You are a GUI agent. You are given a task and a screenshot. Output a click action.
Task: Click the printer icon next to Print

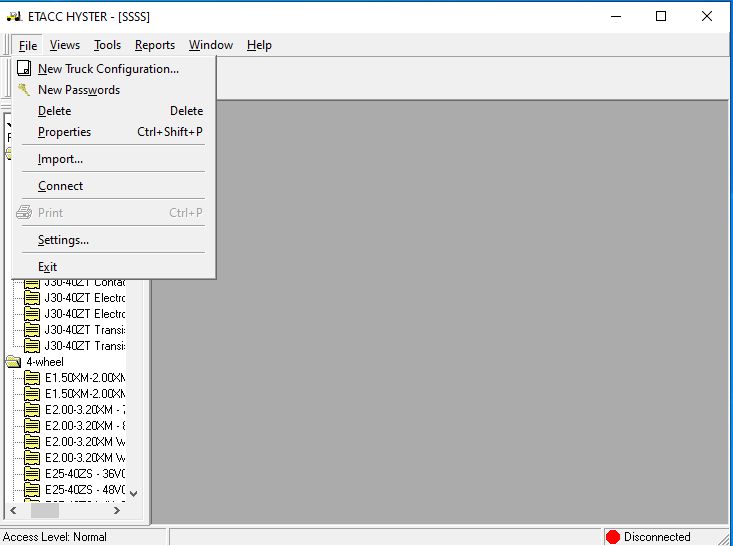[24, 213]
